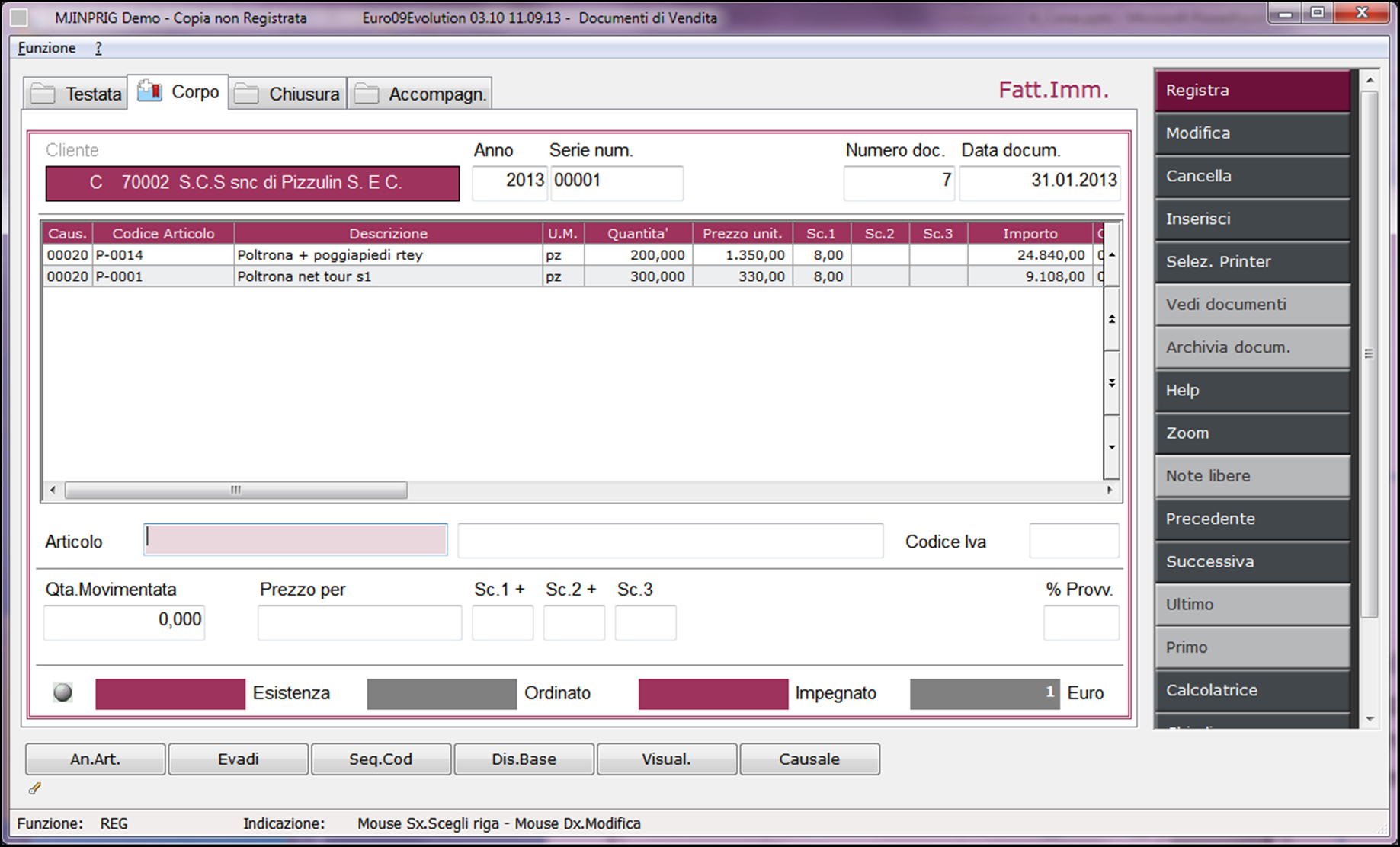1400x847 pixels.
Task: Select the row with article P-0014
Action: 572,255
